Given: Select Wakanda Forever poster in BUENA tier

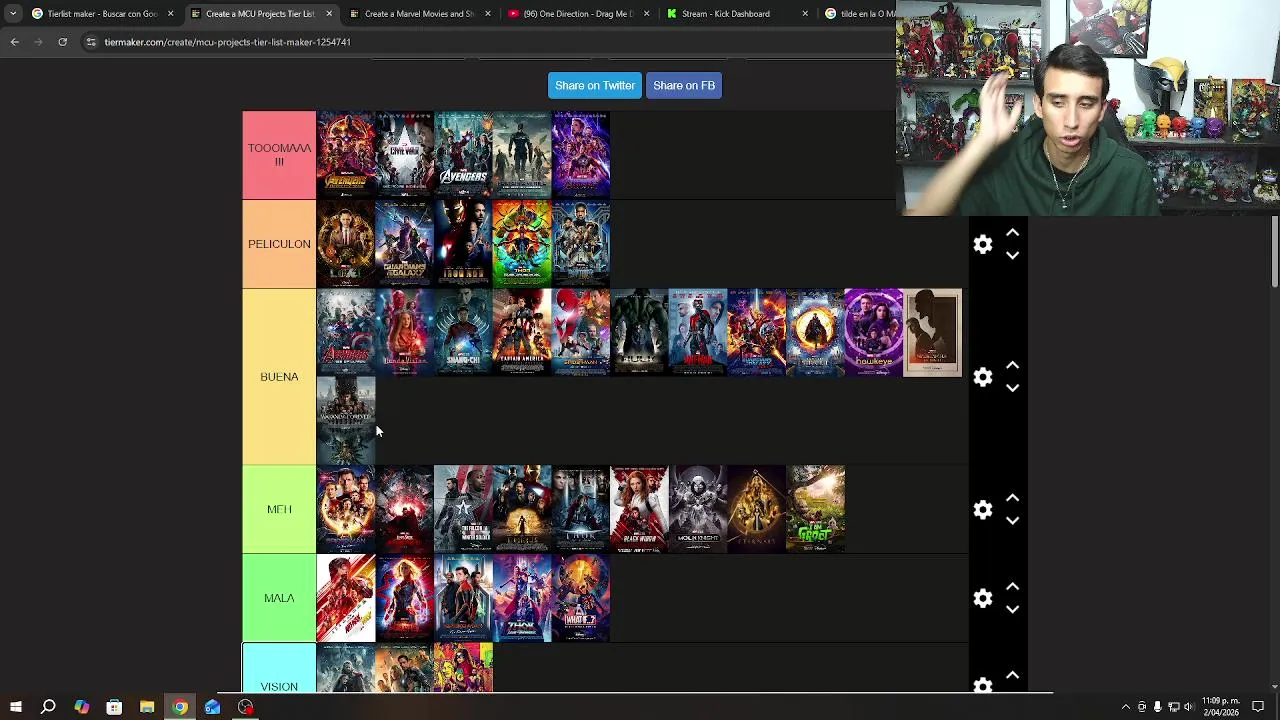Looking at the screenshot, I should (346, 421).
